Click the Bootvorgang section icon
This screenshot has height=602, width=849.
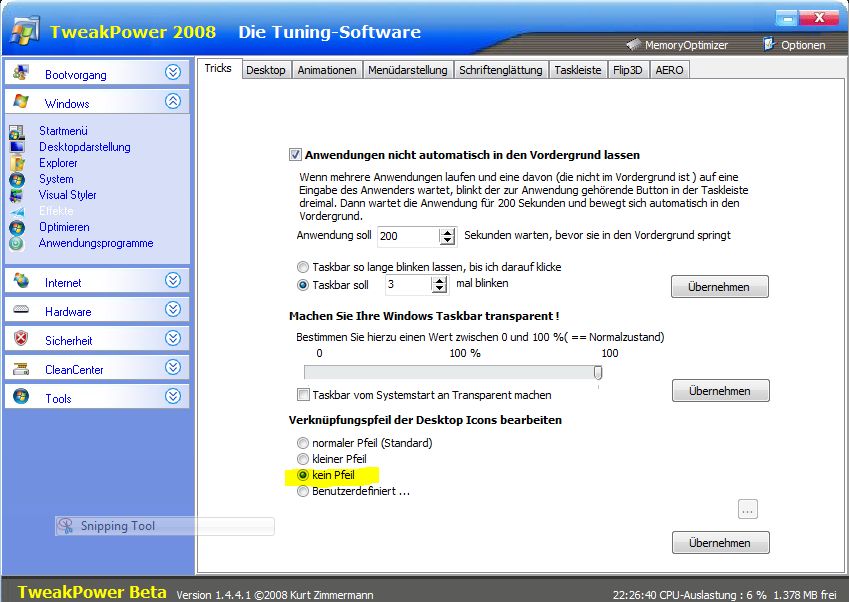(21, 72)
